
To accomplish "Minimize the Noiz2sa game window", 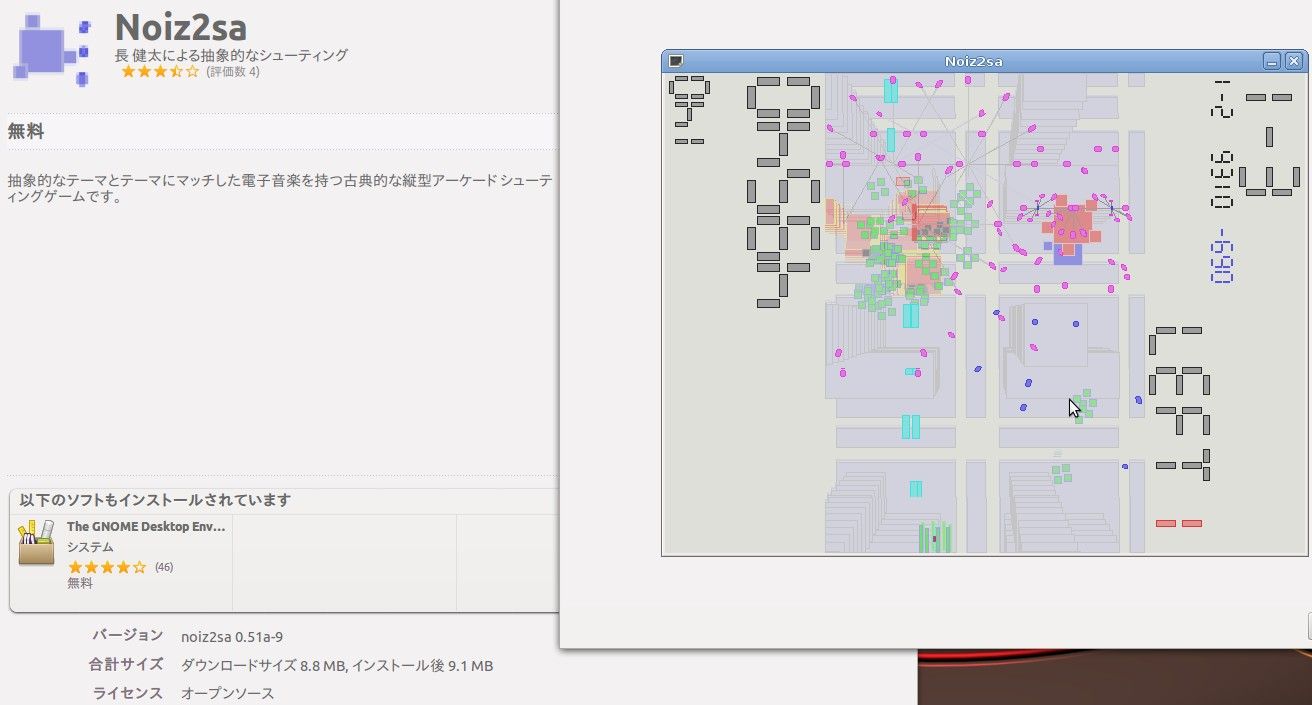I will [x=1272, y=61].
